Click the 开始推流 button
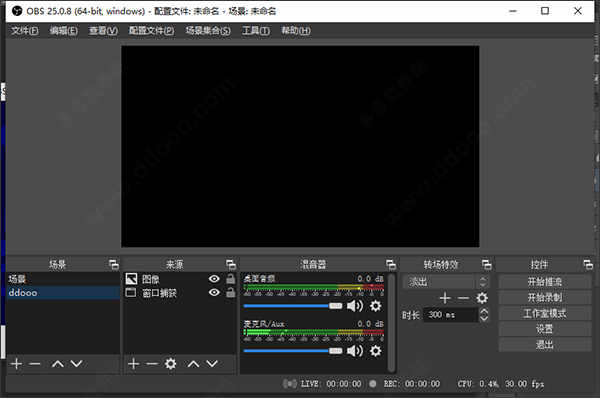Viewport: 600px width, 398px height. [x=545, y=282]
